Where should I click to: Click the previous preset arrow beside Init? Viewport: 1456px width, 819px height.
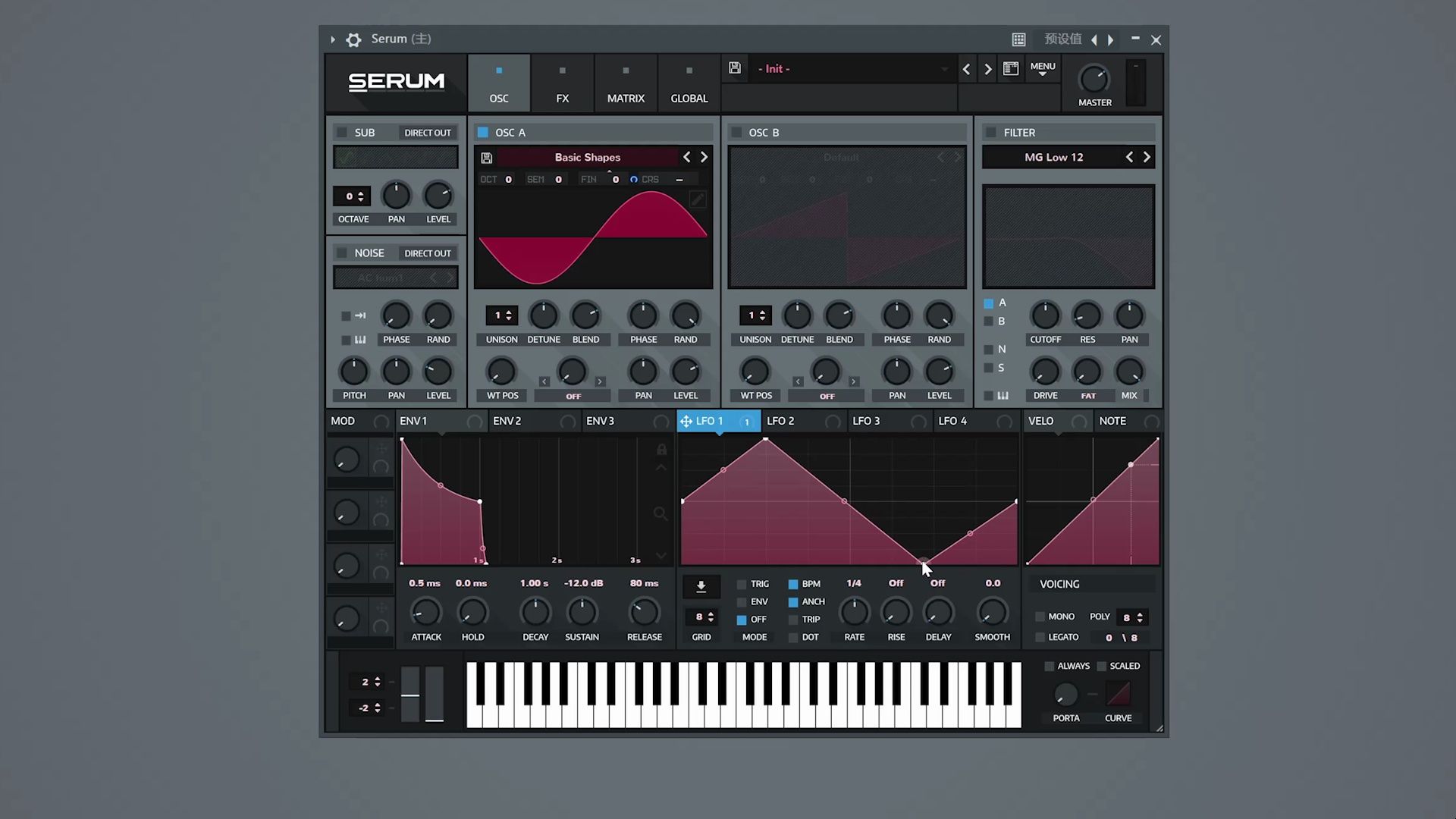click(x=966, y=69)
